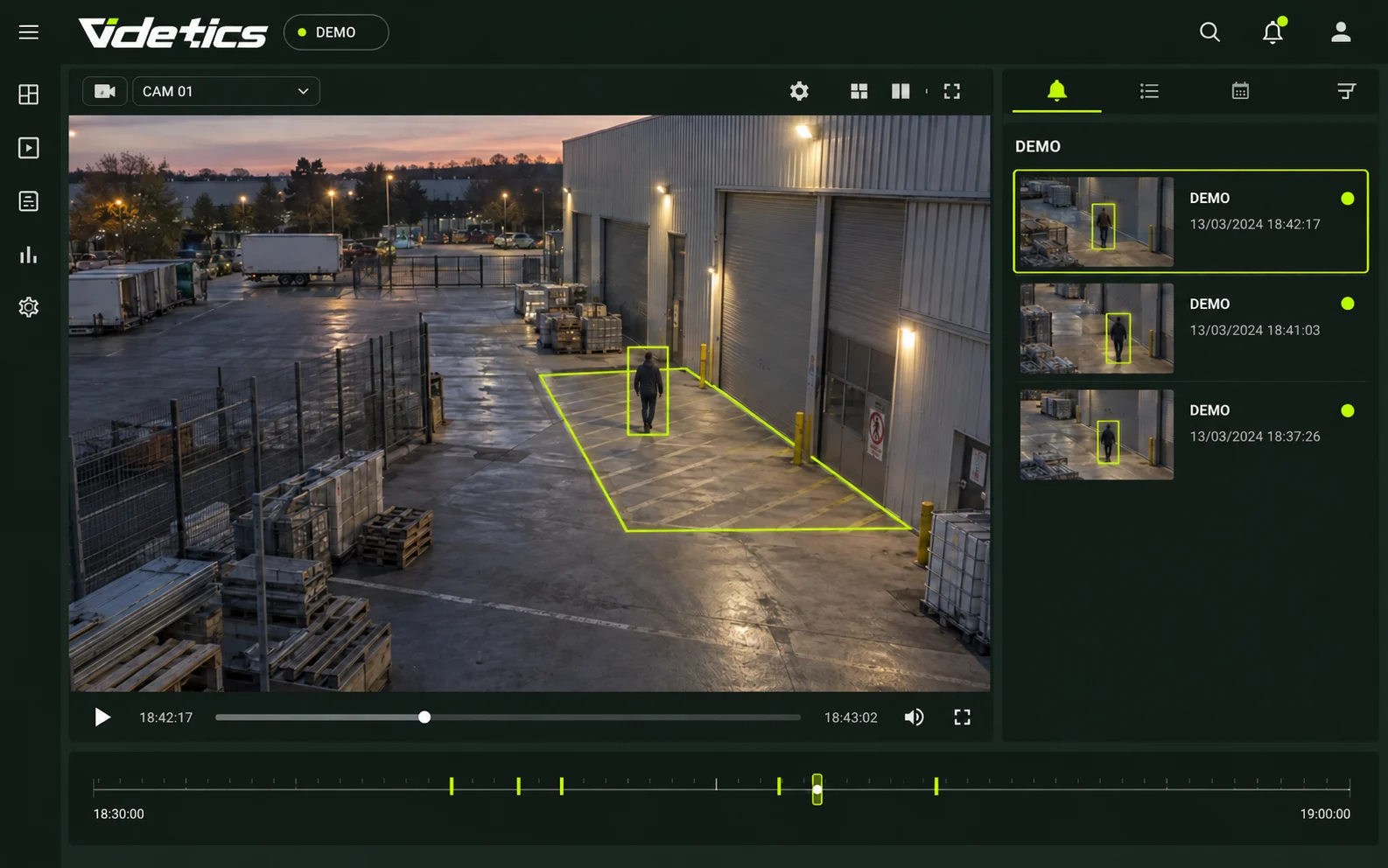This screenshot has height=868, width=1388.
Task: Open the dashboard grid view in sidebar
Action: click(x=29, y=94)
